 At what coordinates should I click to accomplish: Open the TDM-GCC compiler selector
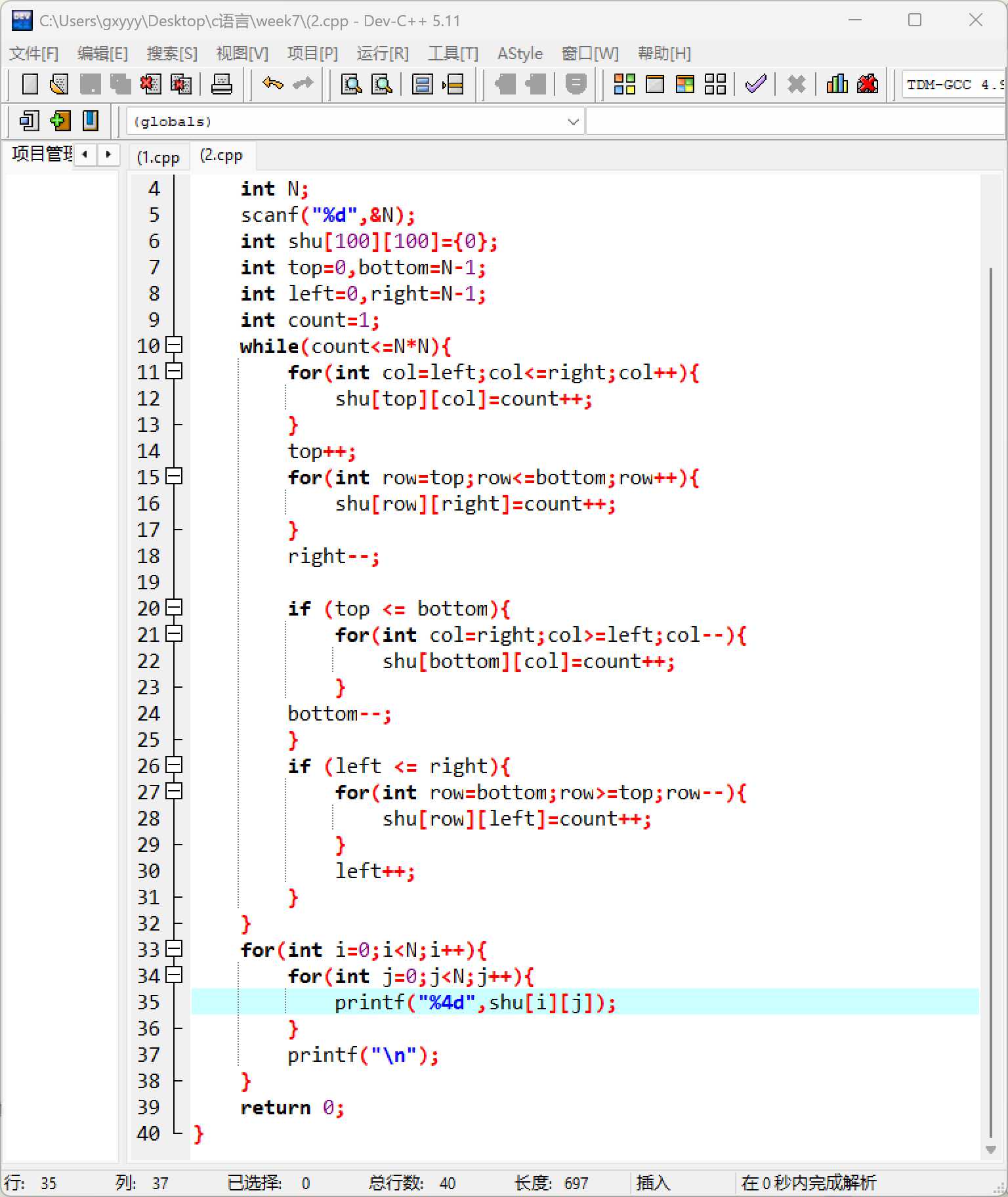point(954,84)
